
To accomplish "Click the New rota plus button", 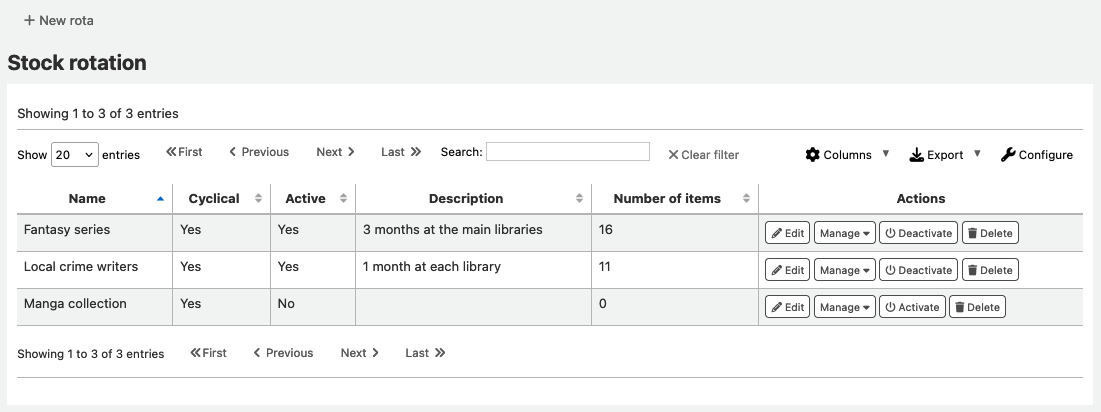I will point(59,20).
